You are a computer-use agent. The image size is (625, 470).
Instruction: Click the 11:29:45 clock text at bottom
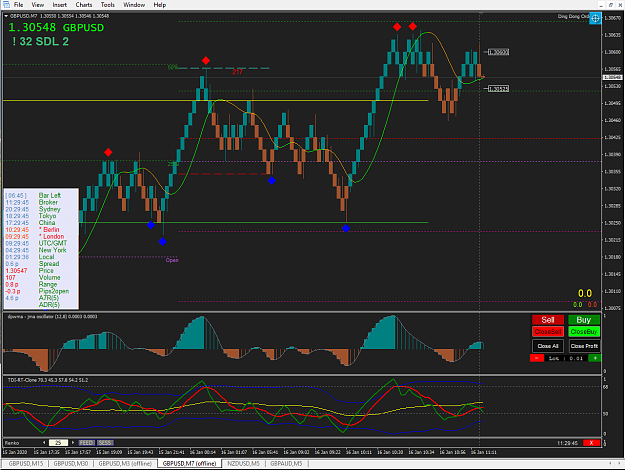coord(567,443)
